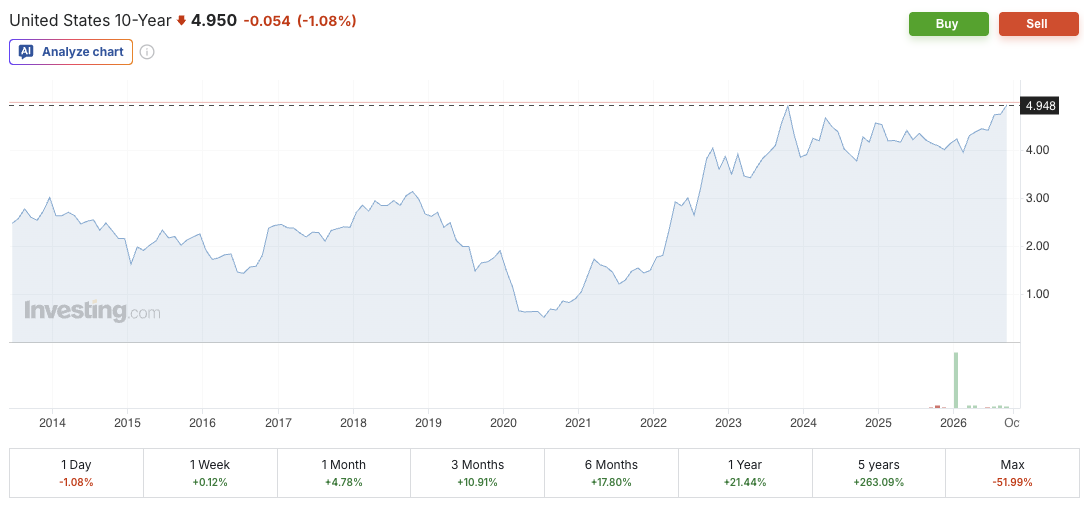Switch to 5 years range
The width and height of the screenshot is (1084, 506).
pyautogui.click(x=878, y=473)
